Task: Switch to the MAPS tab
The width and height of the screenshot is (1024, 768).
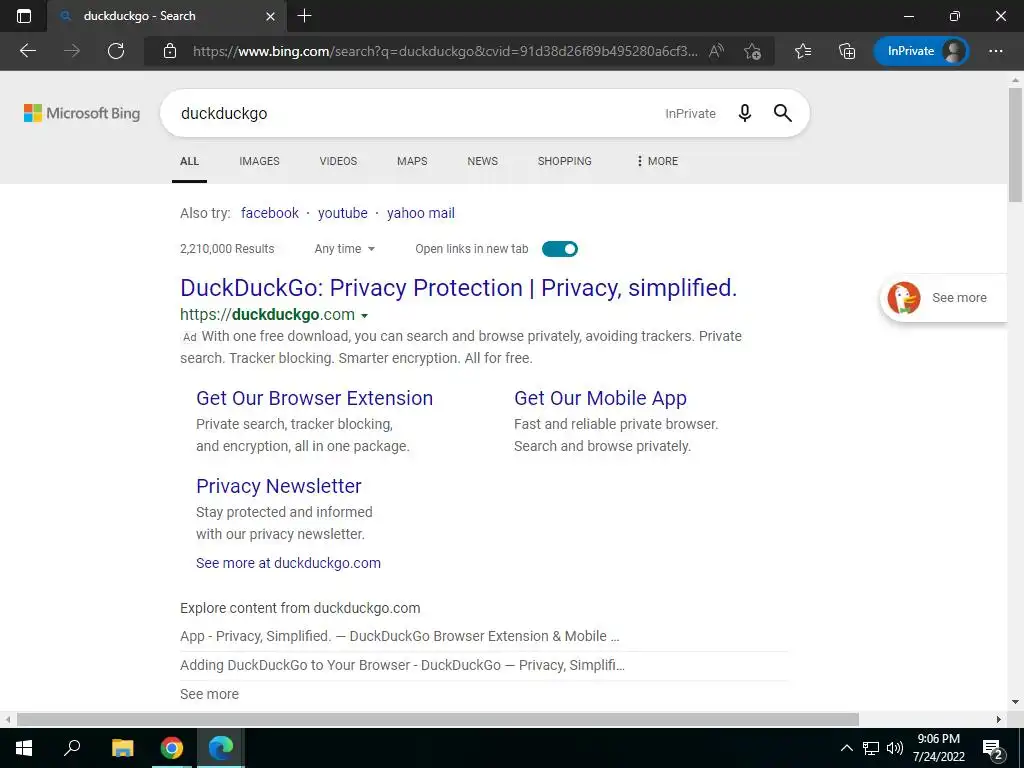Action: [412, 161]
